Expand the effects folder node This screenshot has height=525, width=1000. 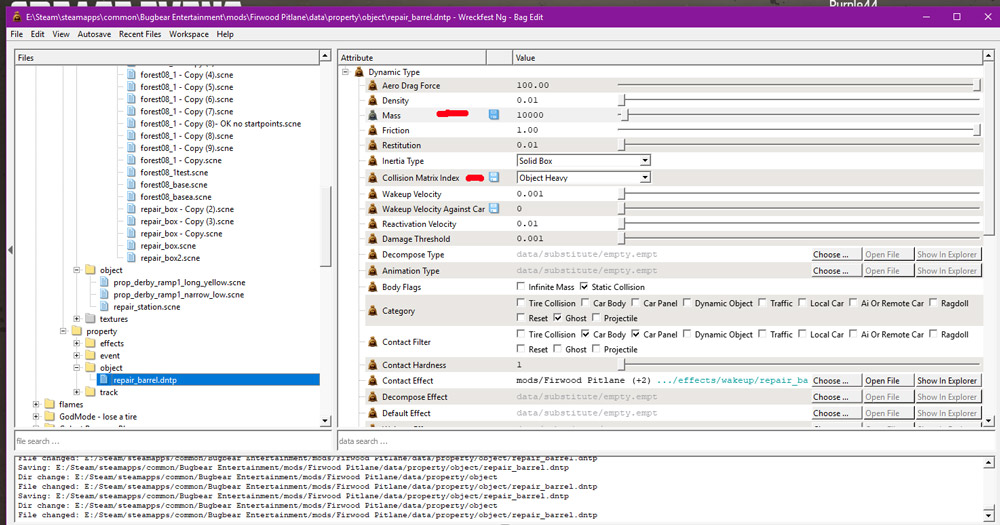[x=77, y=343]
